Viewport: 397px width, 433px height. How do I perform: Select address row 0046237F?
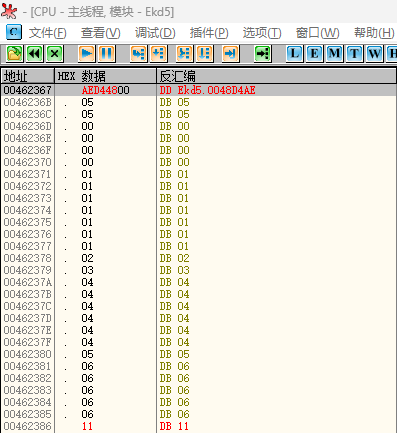point(198,342)
